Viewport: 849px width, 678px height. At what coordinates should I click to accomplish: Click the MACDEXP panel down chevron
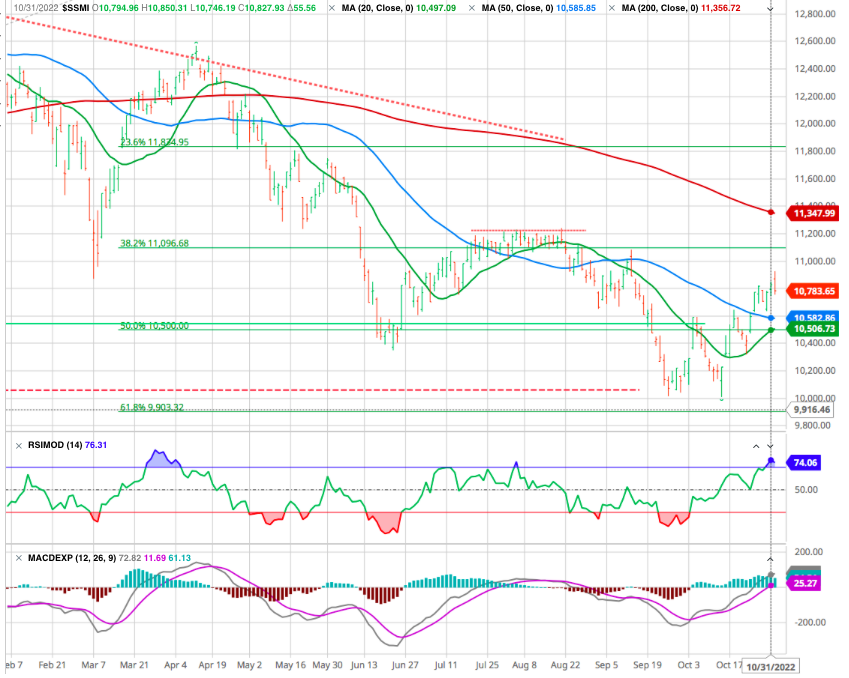click(770, 556)
